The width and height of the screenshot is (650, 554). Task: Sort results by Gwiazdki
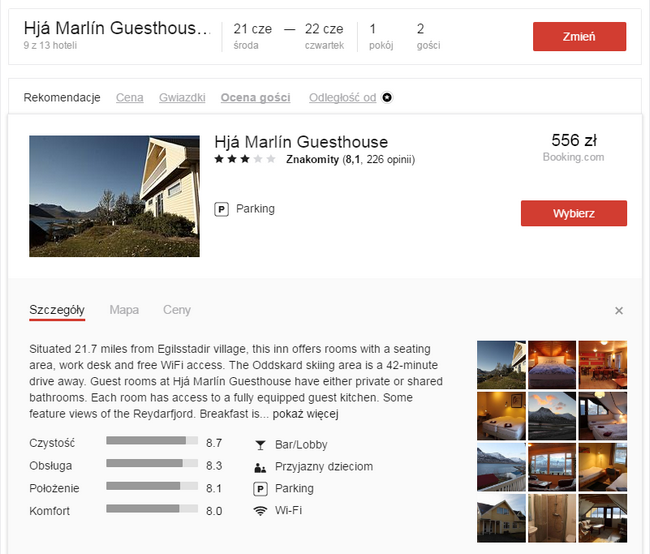coord(182,97)
